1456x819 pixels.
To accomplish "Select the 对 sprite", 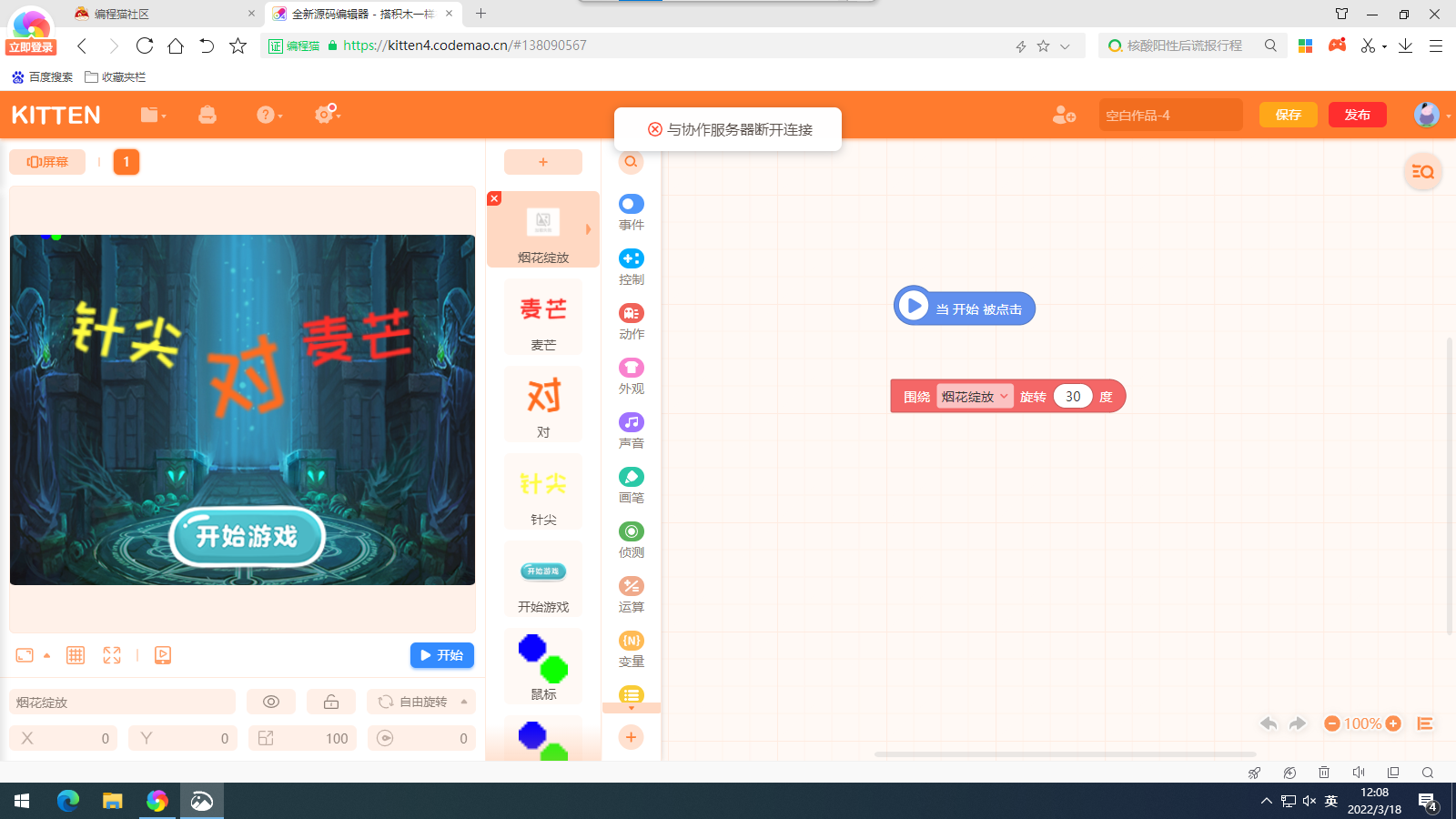I will [543, 404].
